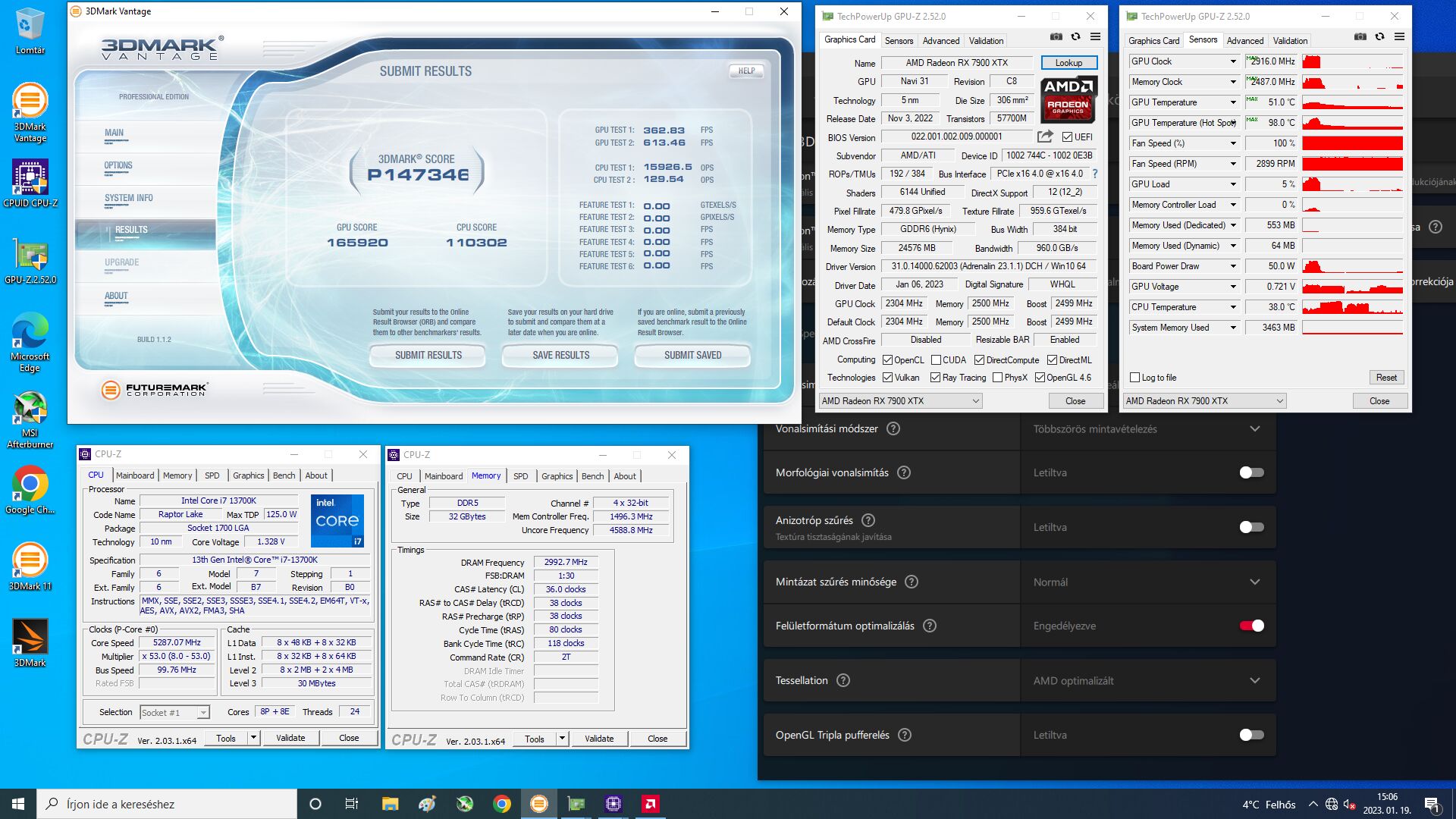
Task: Open Windows Start menu
Action: click(x=18, y=804)
